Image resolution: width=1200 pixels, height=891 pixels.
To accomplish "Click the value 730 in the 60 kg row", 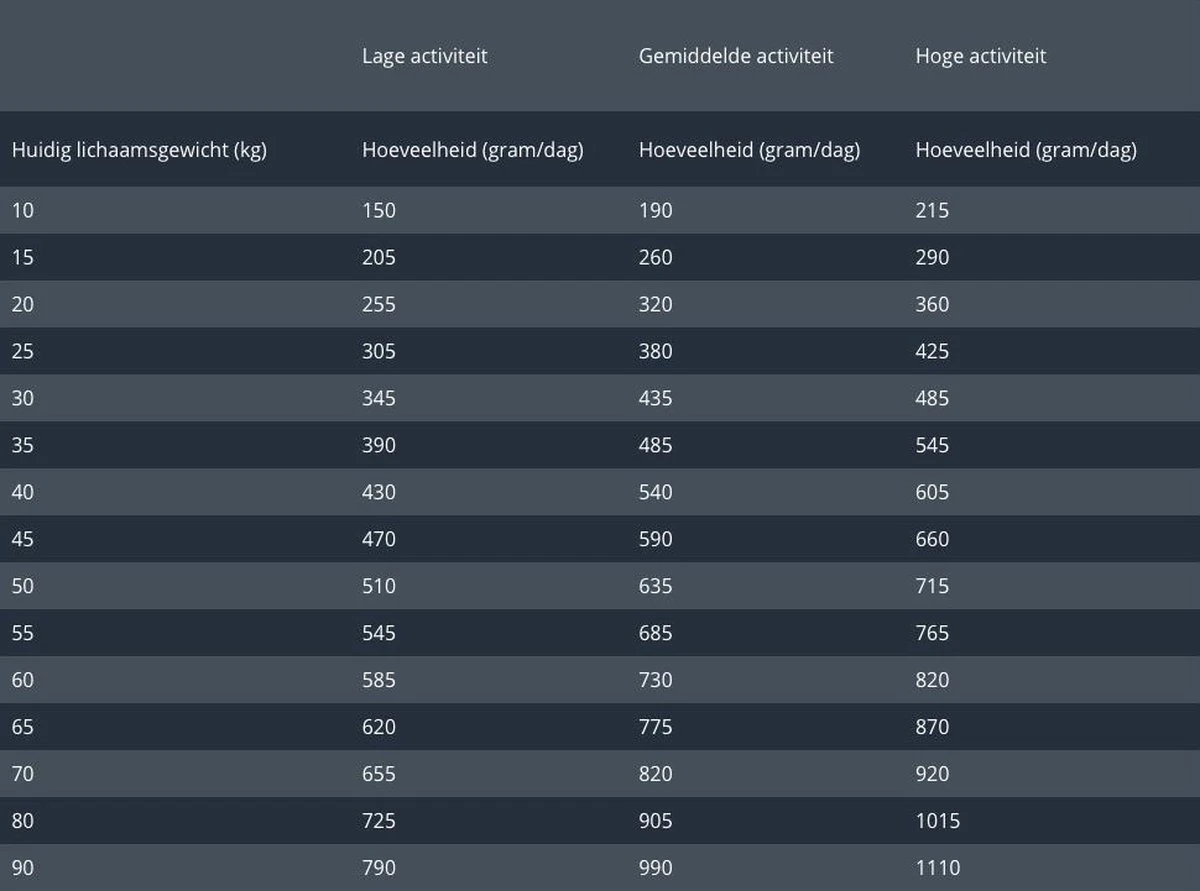I will pyautogui.click(x=656, y=680).
